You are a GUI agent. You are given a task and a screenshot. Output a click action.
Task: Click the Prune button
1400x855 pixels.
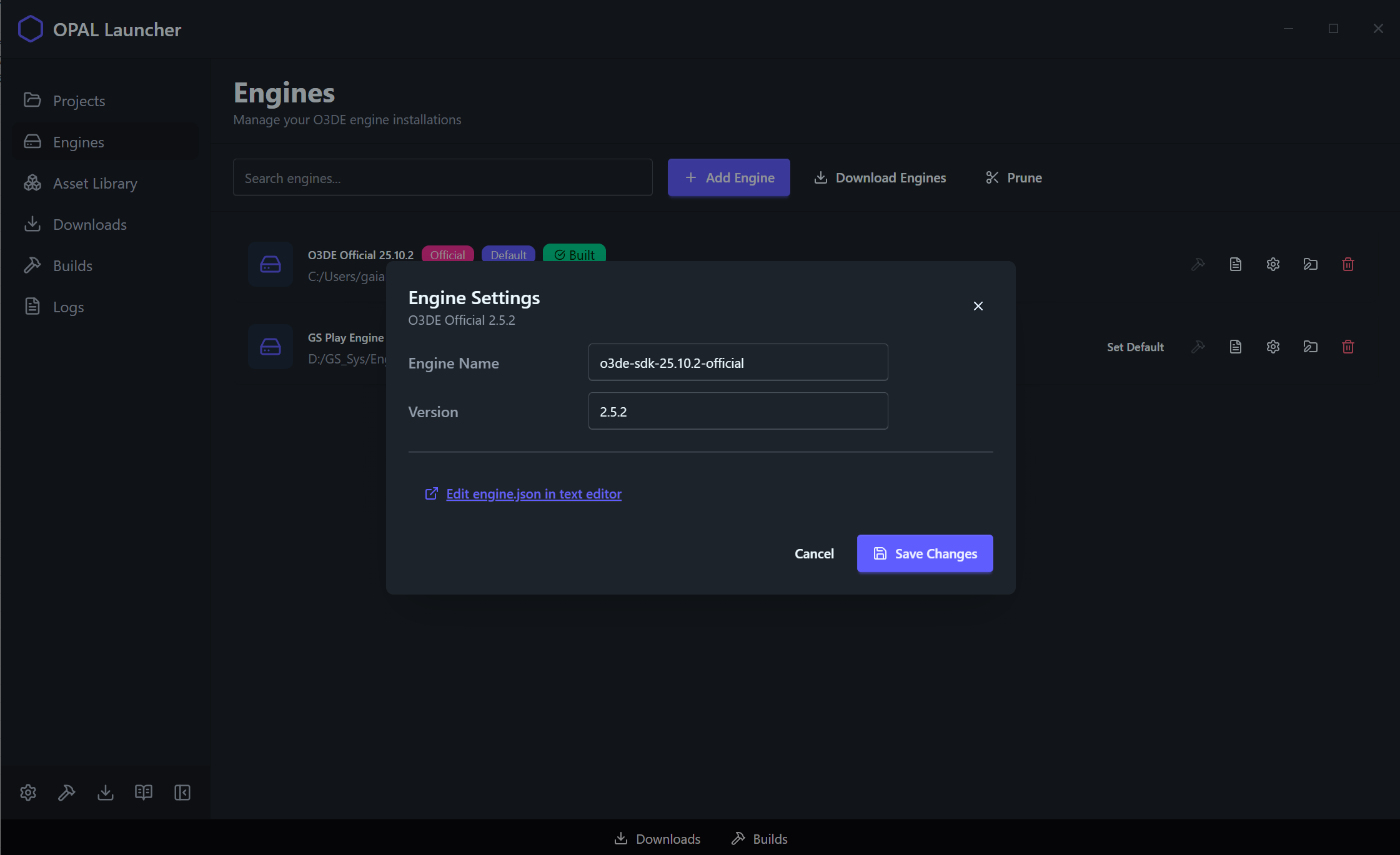[x=1013, y=178]
